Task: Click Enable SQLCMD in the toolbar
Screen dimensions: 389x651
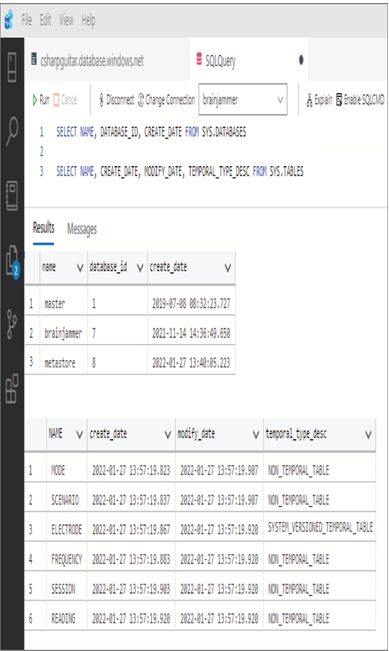Action: point(360,100)
